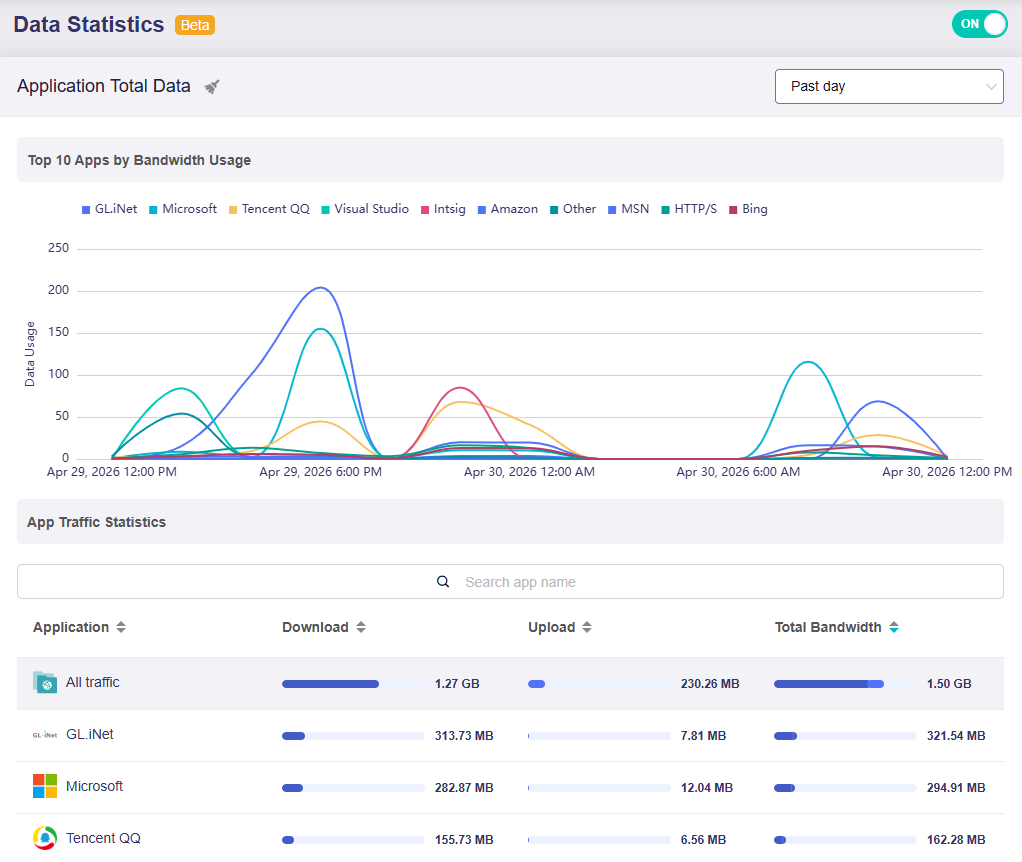Click the Microsoft app logo
Viewport: 1022px width, 862px height.
45,786
